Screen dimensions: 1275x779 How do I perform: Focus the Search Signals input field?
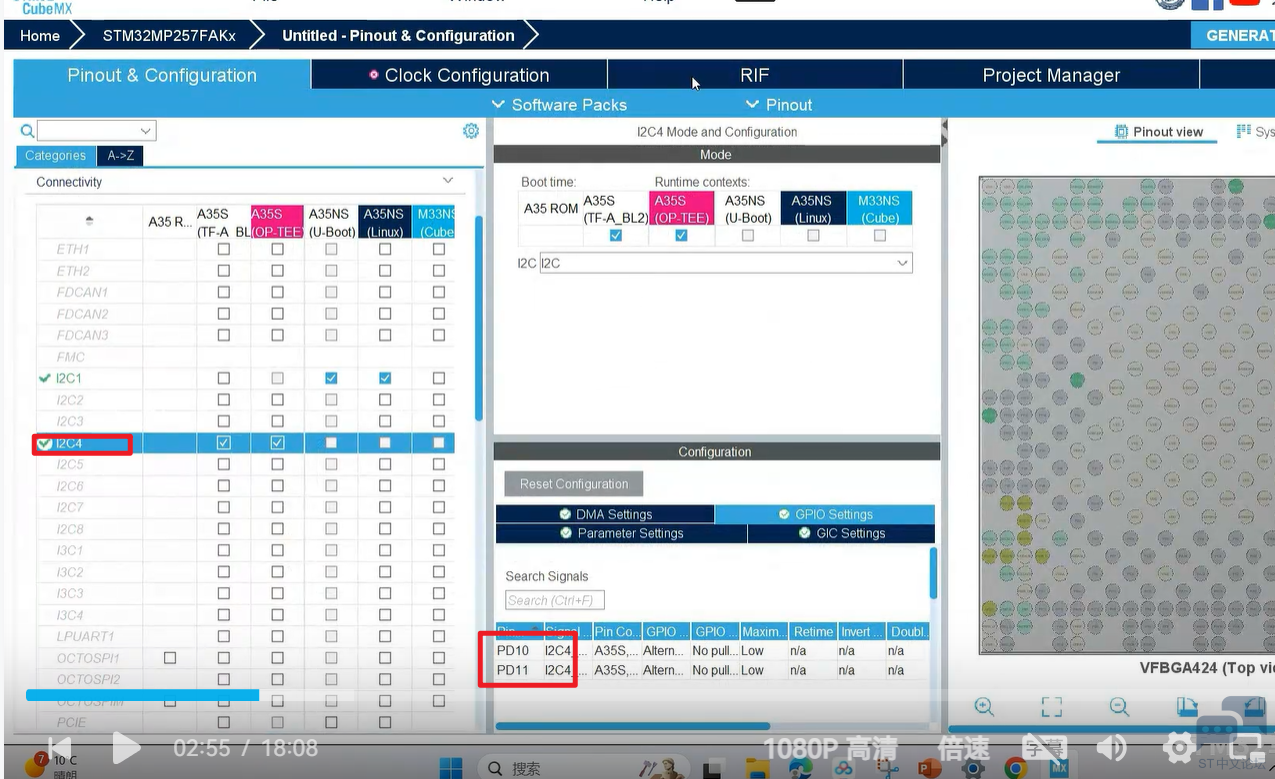coord(555,600)
